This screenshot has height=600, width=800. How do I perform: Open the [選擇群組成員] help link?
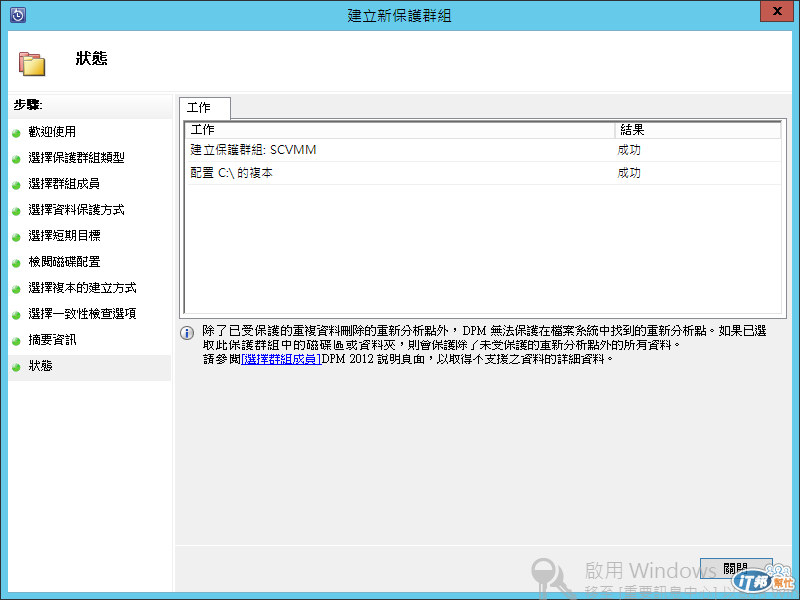coord(281,359)
